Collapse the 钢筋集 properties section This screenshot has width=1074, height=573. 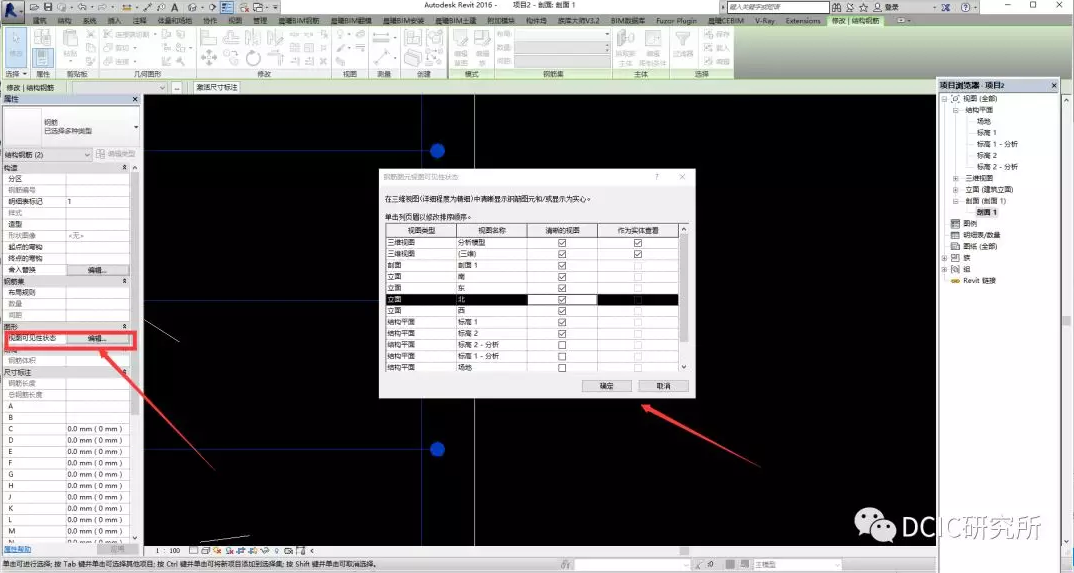[124, 281]
